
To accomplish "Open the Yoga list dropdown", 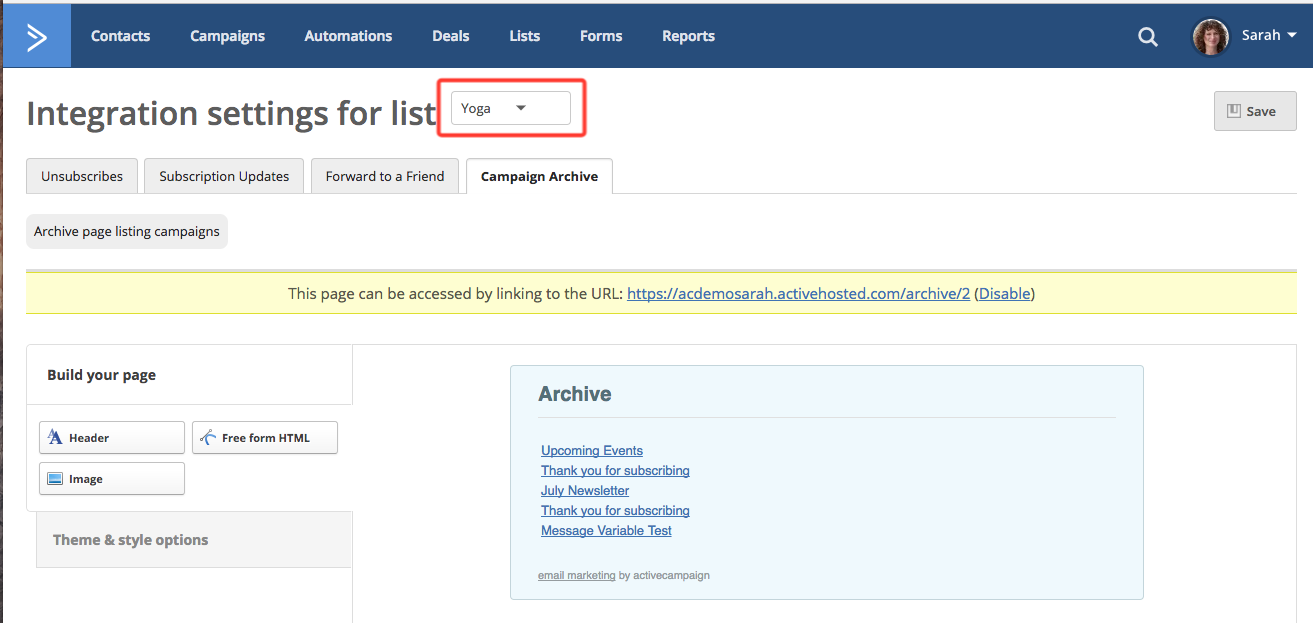I will tap(510, 108).
